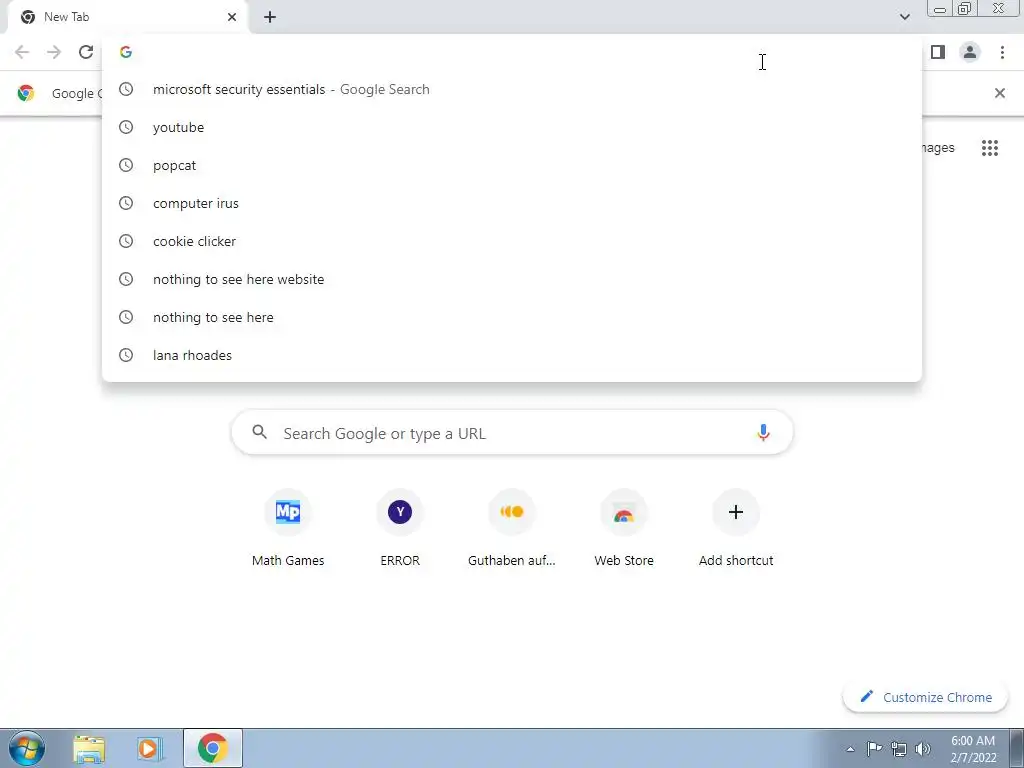Click the Chrome taskbar button
The image size is (1024, 768).
[x=213, y=748]
